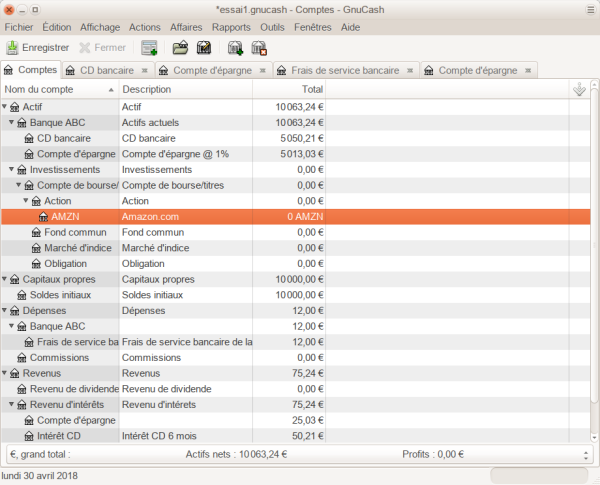Sort accounts by Nom du compte header
The width and height of the screenshot is (600, 485).
tap(58, 90)
